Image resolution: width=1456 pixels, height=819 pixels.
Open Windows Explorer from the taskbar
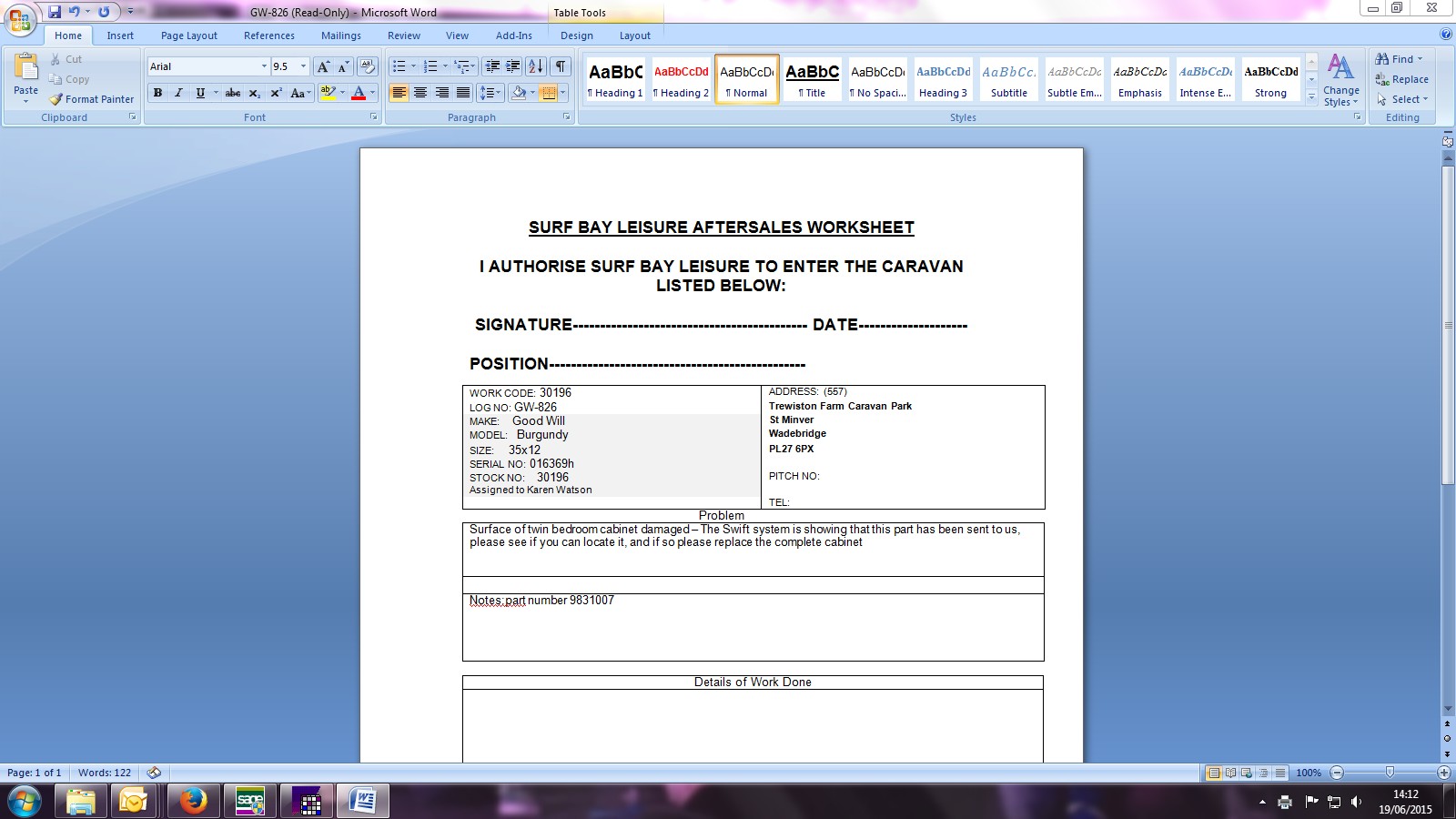point(80,802)
